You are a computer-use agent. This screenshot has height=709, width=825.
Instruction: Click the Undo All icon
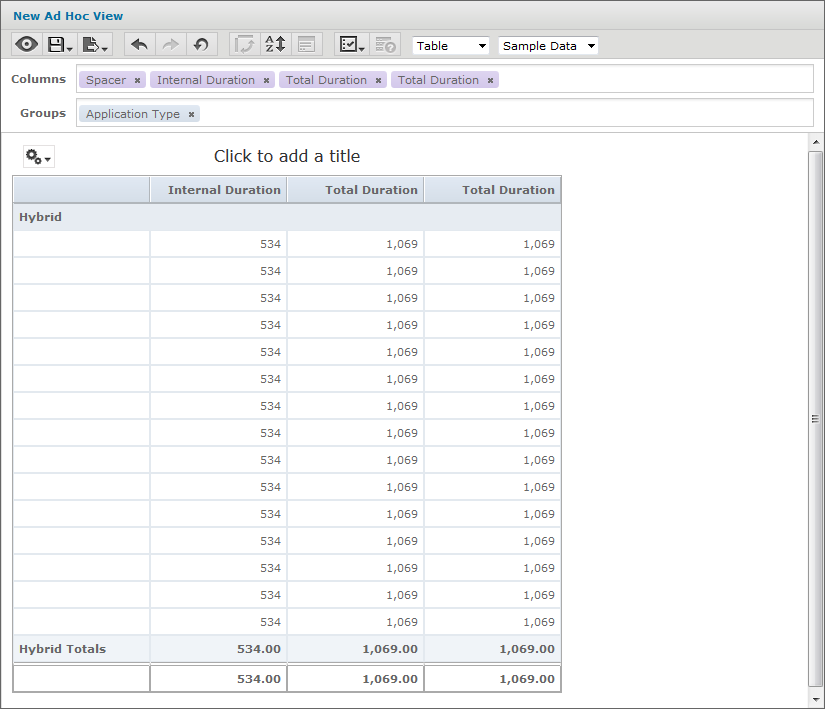pos(201,45)
